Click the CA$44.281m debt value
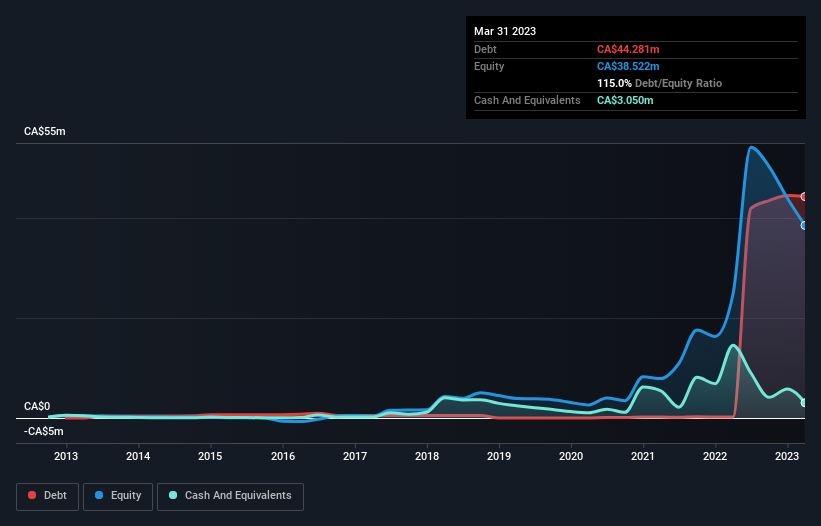This screenshot has width=821, height=526. click(628, 49)
